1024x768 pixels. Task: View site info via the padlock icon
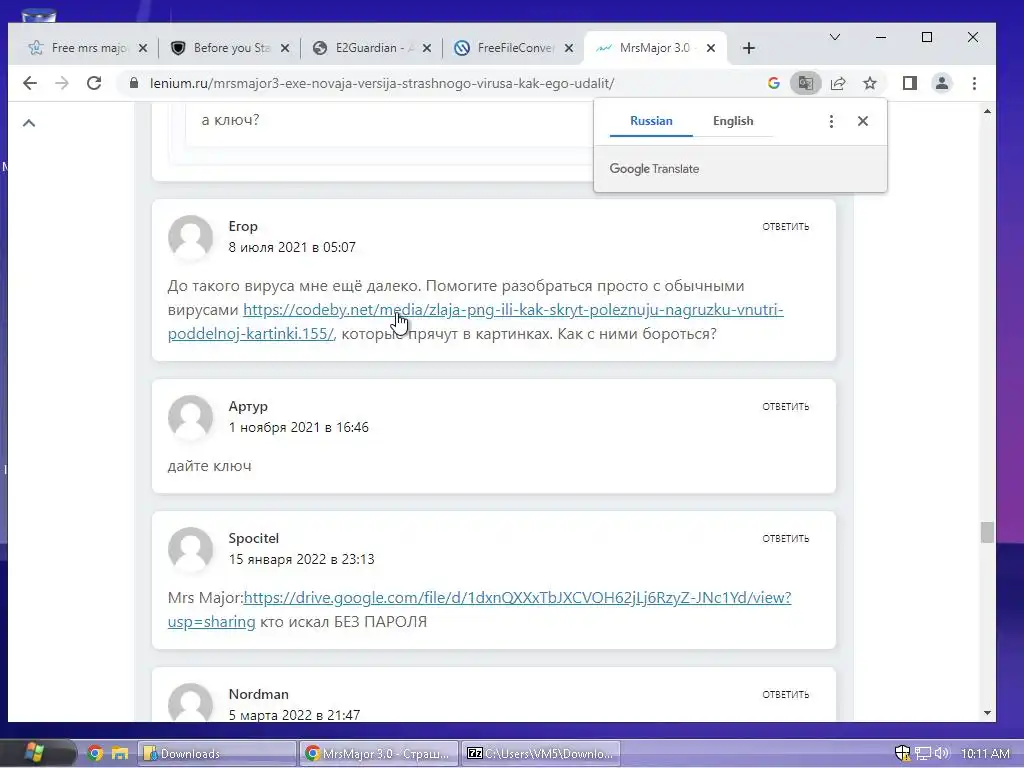pos(134,83)
